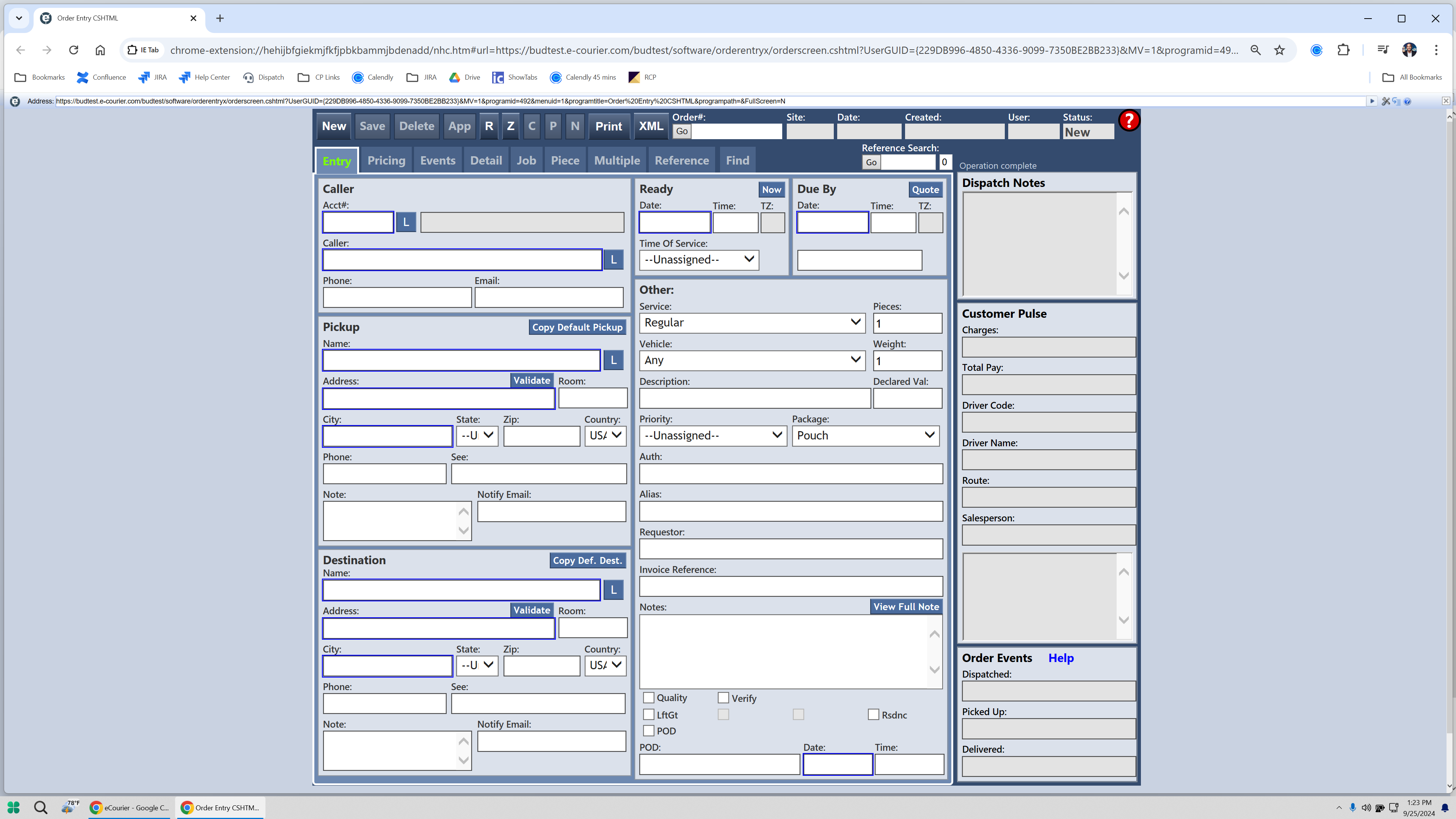
Task: Click the caller lookup L button
Action: click(x=613, y=260)
